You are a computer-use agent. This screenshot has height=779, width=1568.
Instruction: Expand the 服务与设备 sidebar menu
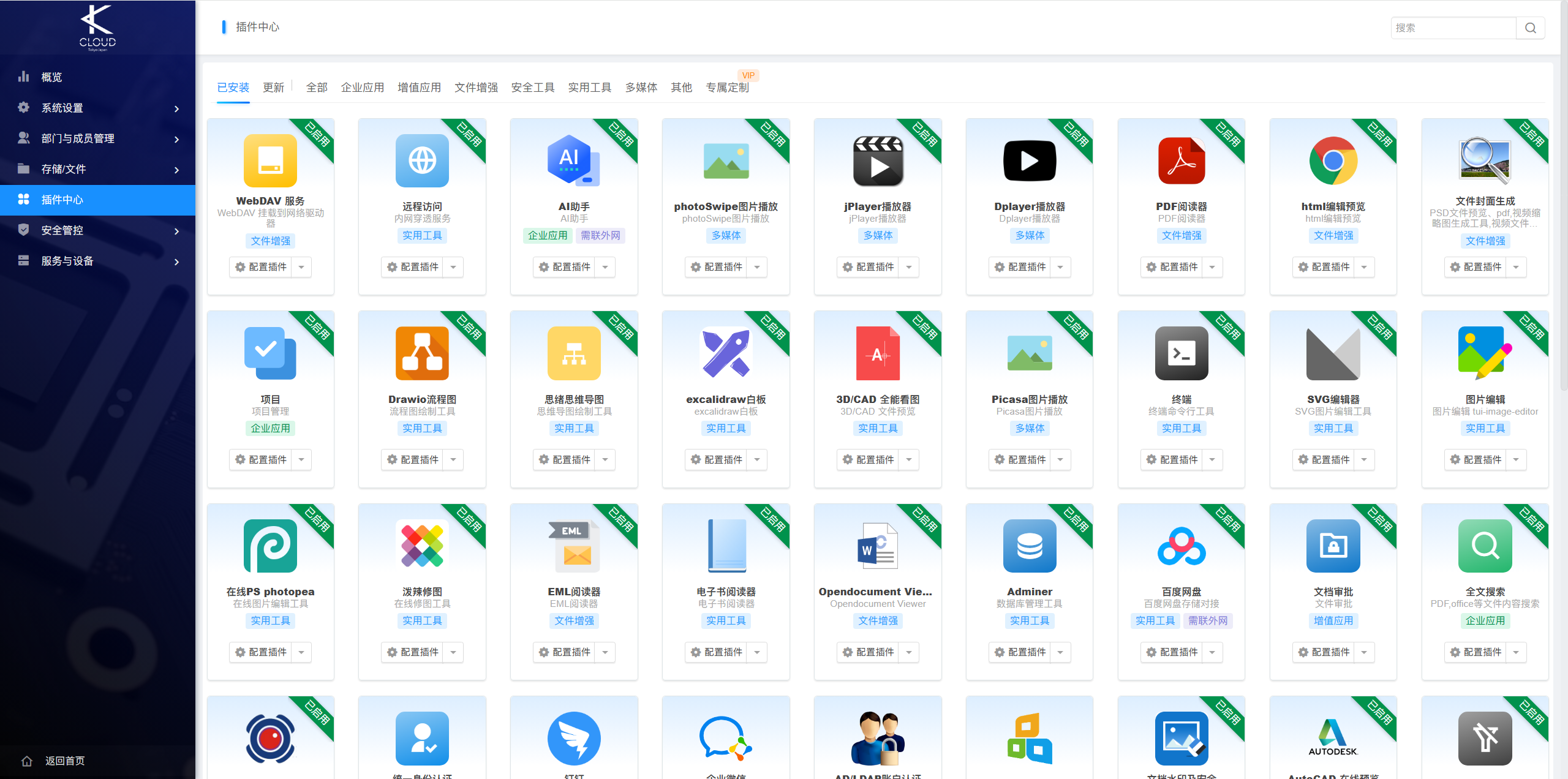point(98,261)
